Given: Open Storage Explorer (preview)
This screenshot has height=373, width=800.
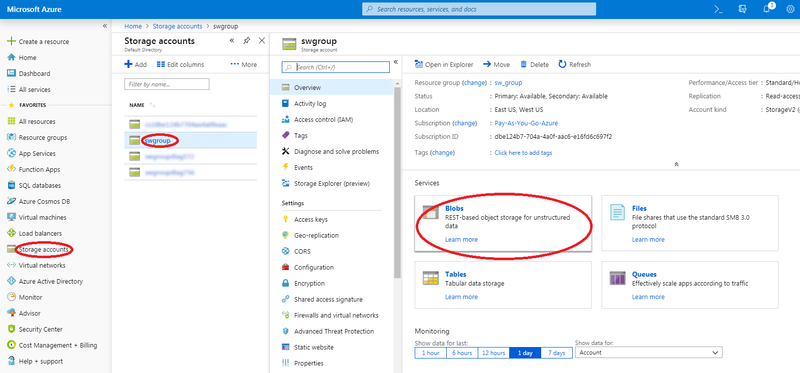Looking at the screenshot, I should (x=332, y=184).
